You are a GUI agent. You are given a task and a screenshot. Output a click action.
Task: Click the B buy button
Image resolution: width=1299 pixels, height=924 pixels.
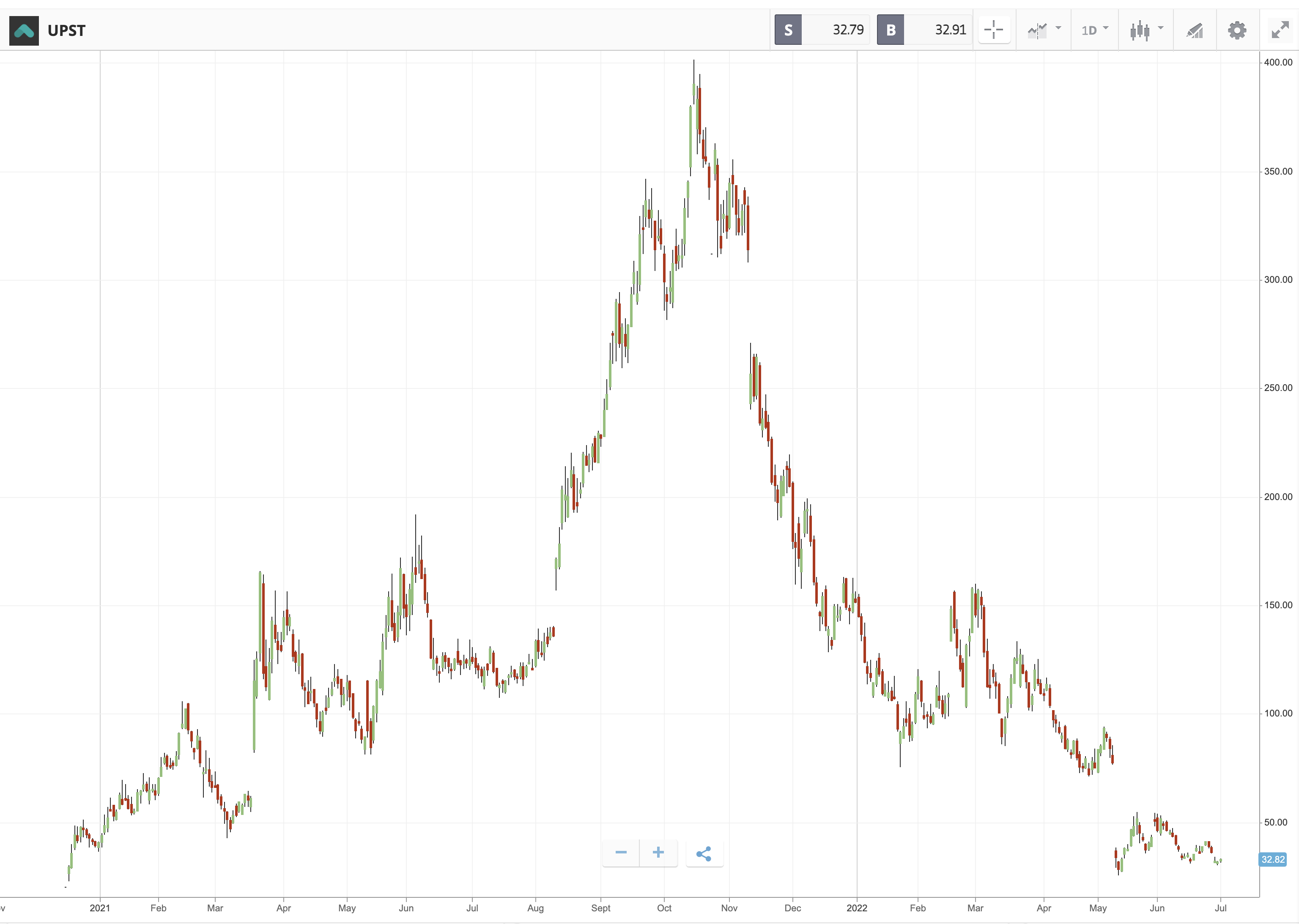point(890,30)
